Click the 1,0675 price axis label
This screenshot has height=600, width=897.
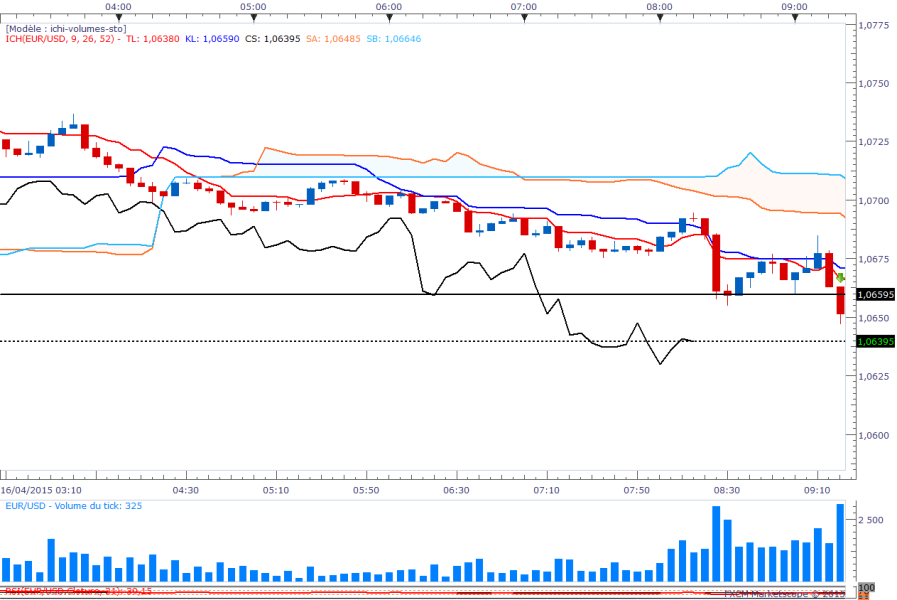click(x=874, y=259)
